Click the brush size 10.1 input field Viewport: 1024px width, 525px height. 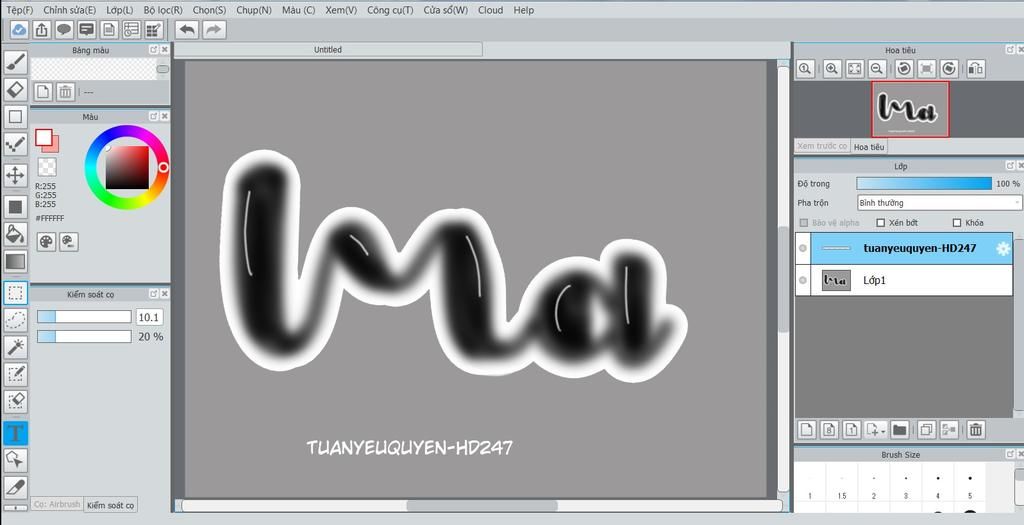coord(150,317)
